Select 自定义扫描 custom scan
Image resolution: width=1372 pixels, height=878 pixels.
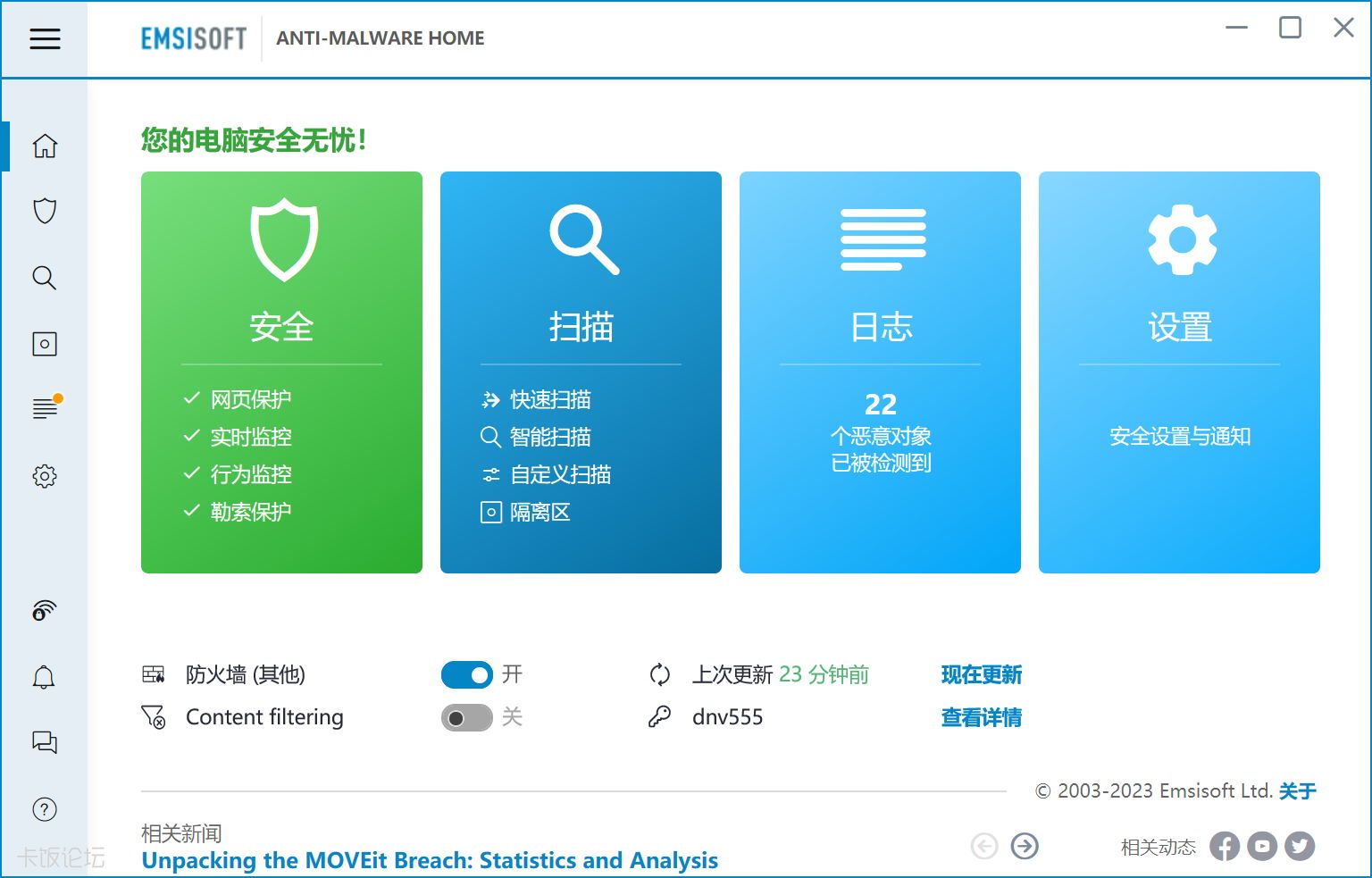pos(560,475)
